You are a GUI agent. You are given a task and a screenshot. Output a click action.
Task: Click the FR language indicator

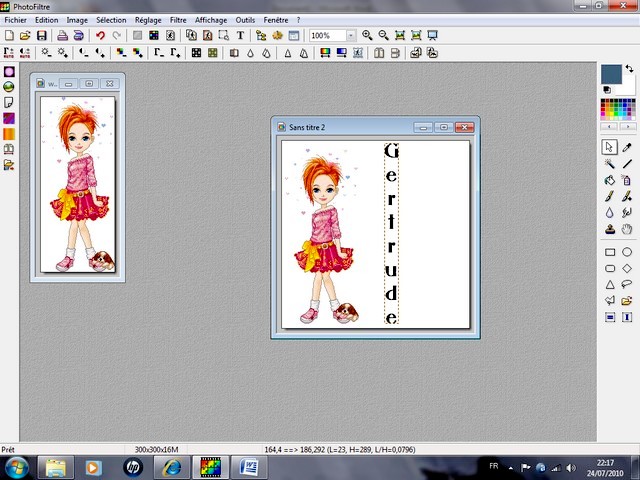point(493,466)
